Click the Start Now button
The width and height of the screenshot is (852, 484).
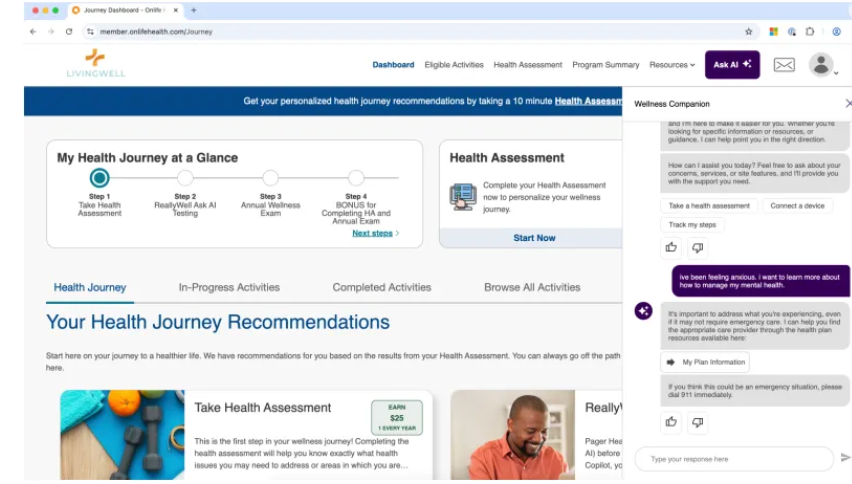coord(534,238)
